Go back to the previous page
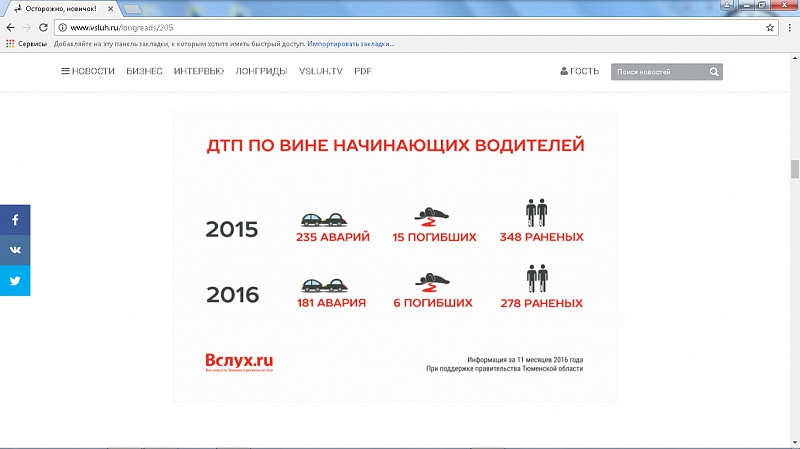Viewport: 800px width, 449px height. pos(10,27)
